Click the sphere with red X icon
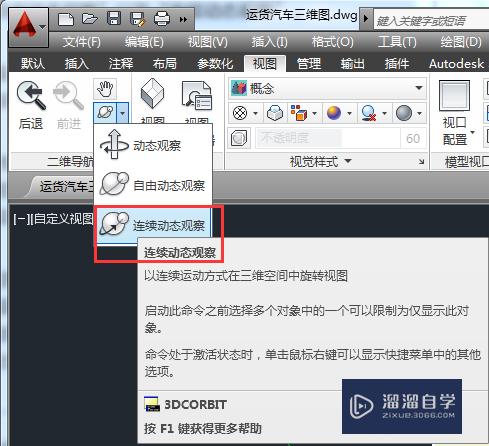The width and height of the screenshot is (489, 446). pyautogui.click(x=369, y=113)
